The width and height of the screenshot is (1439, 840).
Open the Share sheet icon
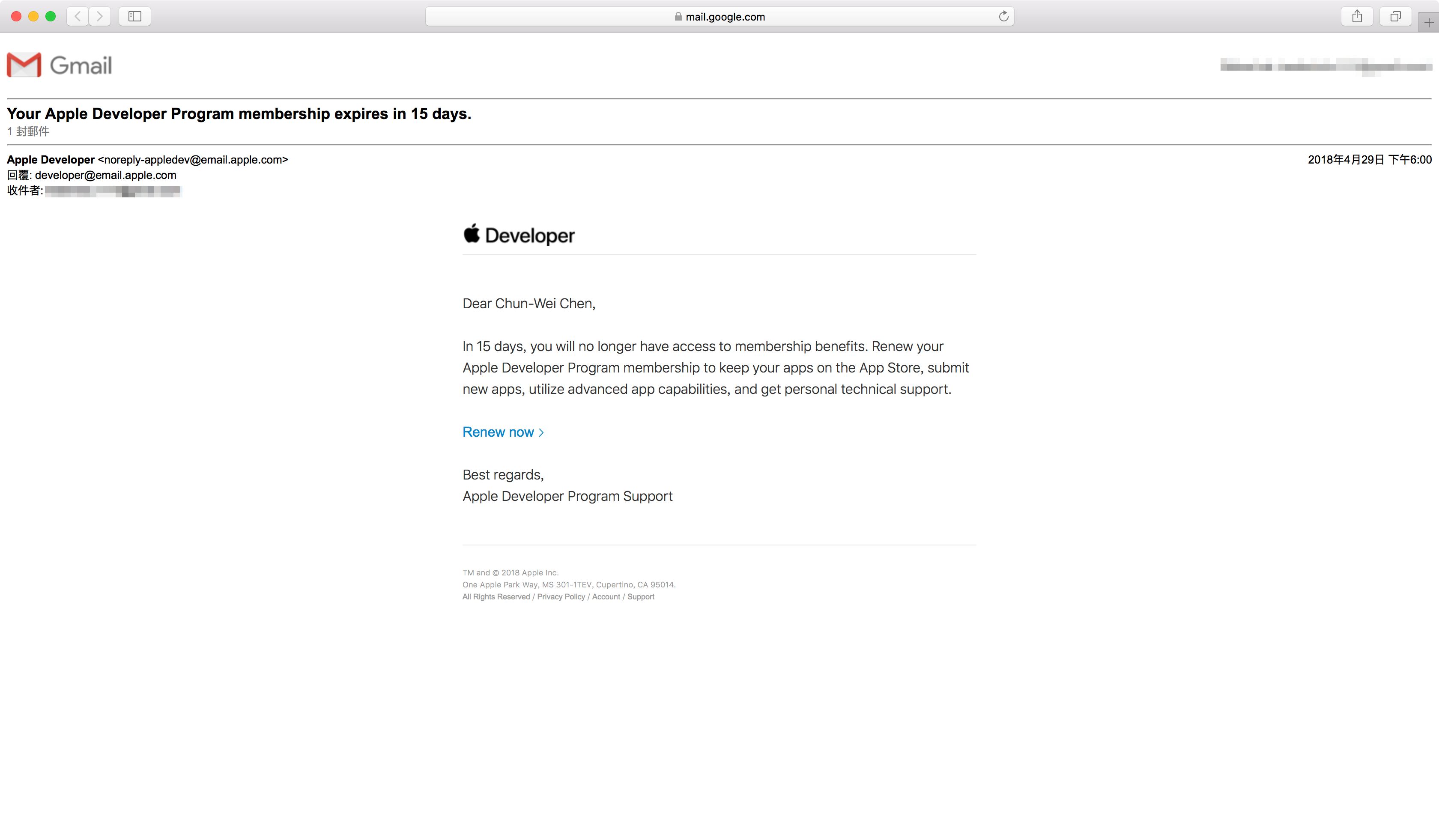(x=1357, y=16)
